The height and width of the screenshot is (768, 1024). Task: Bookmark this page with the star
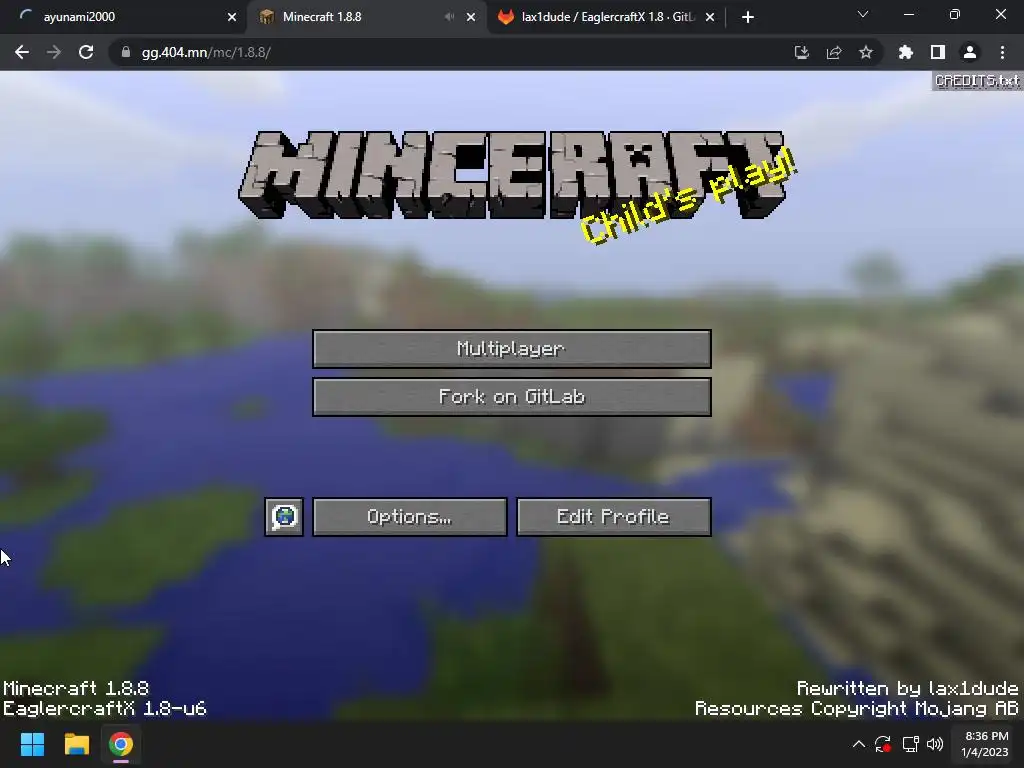[866, 52]
